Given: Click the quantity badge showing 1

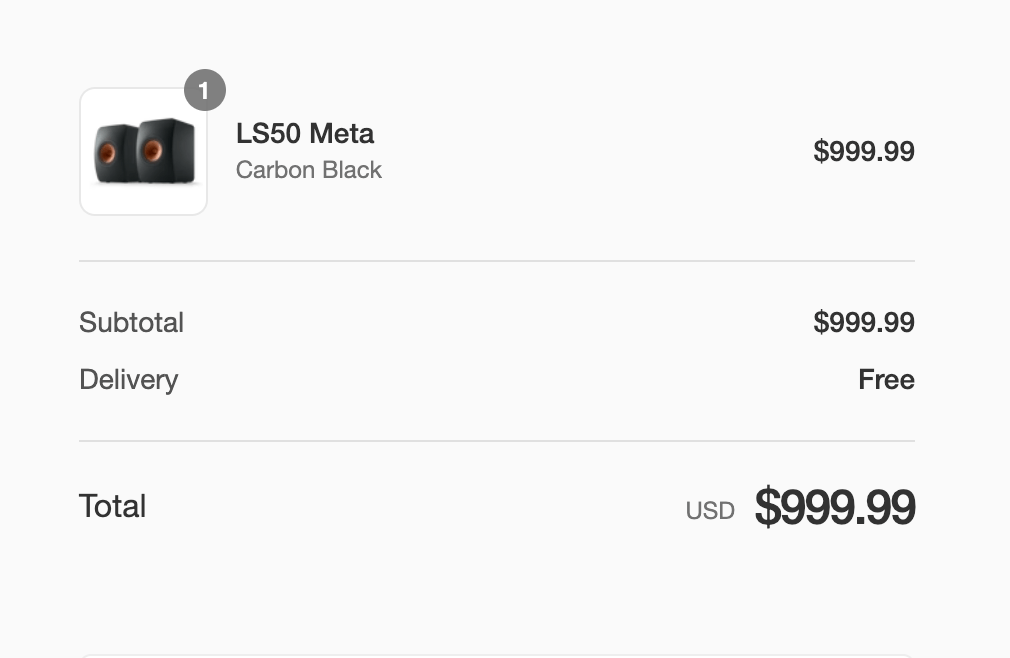Looking at the screenshot, I should [x=204, y=91].
